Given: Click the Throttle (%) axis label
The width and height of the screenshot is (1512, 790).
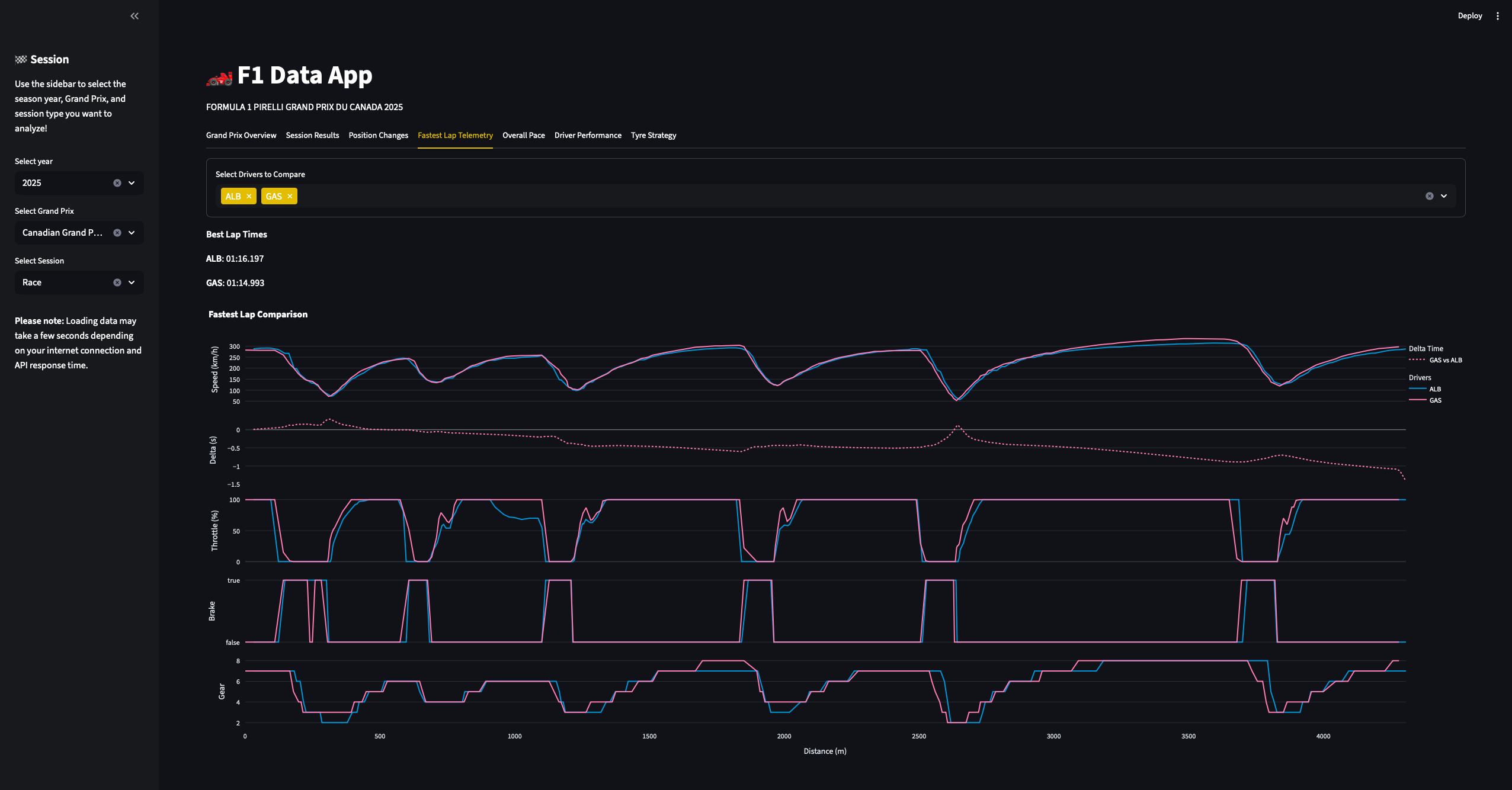Looking at the screenshot, I should tap(214, 531).
